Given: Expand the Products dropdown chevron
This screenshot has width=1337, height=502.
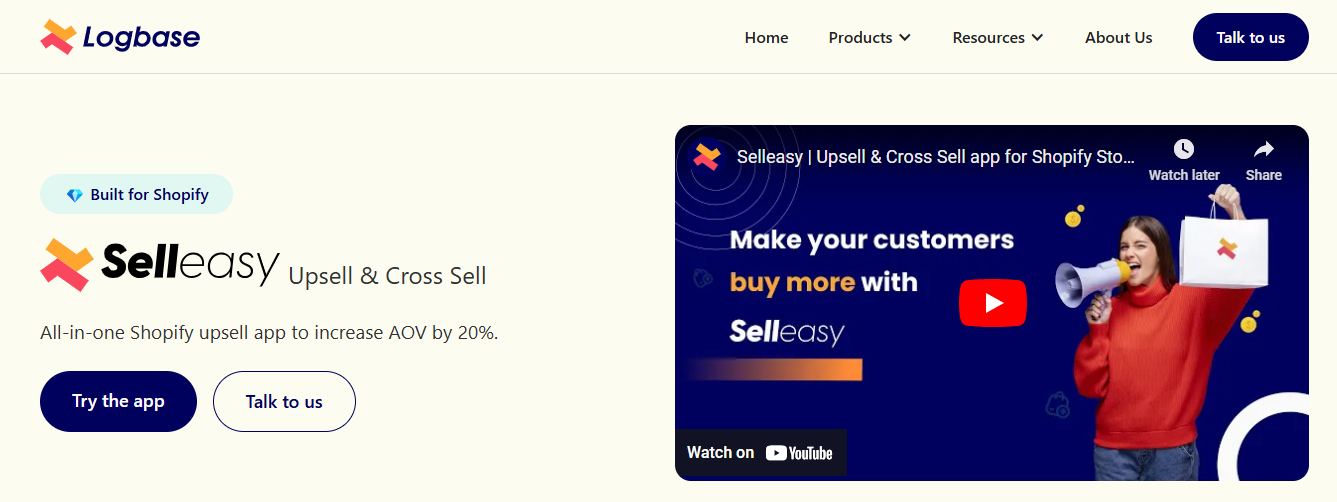Looking at the screenshot, I should (x=905, y=38).
